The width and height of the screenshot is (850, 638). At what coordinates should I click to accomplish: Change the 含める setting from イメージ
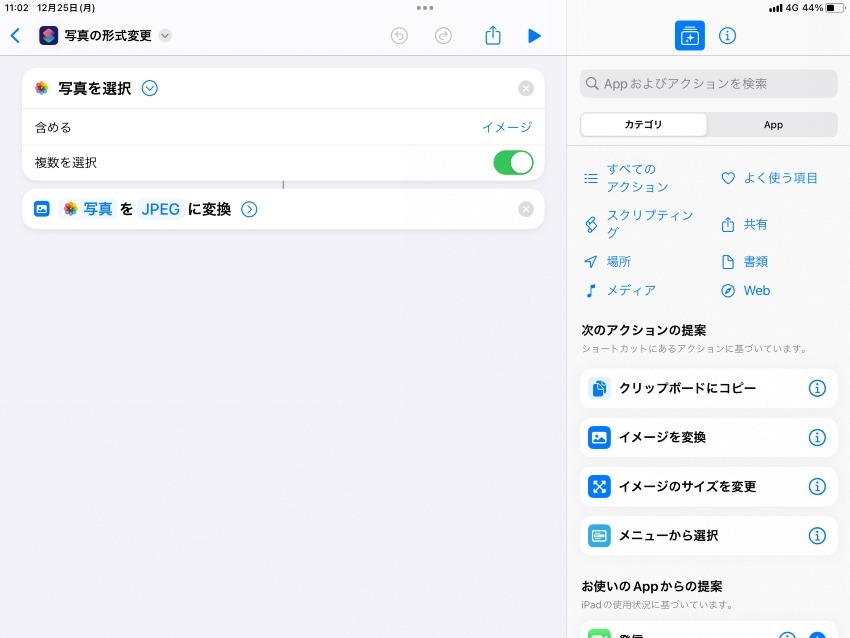click(x=508, y=127)
